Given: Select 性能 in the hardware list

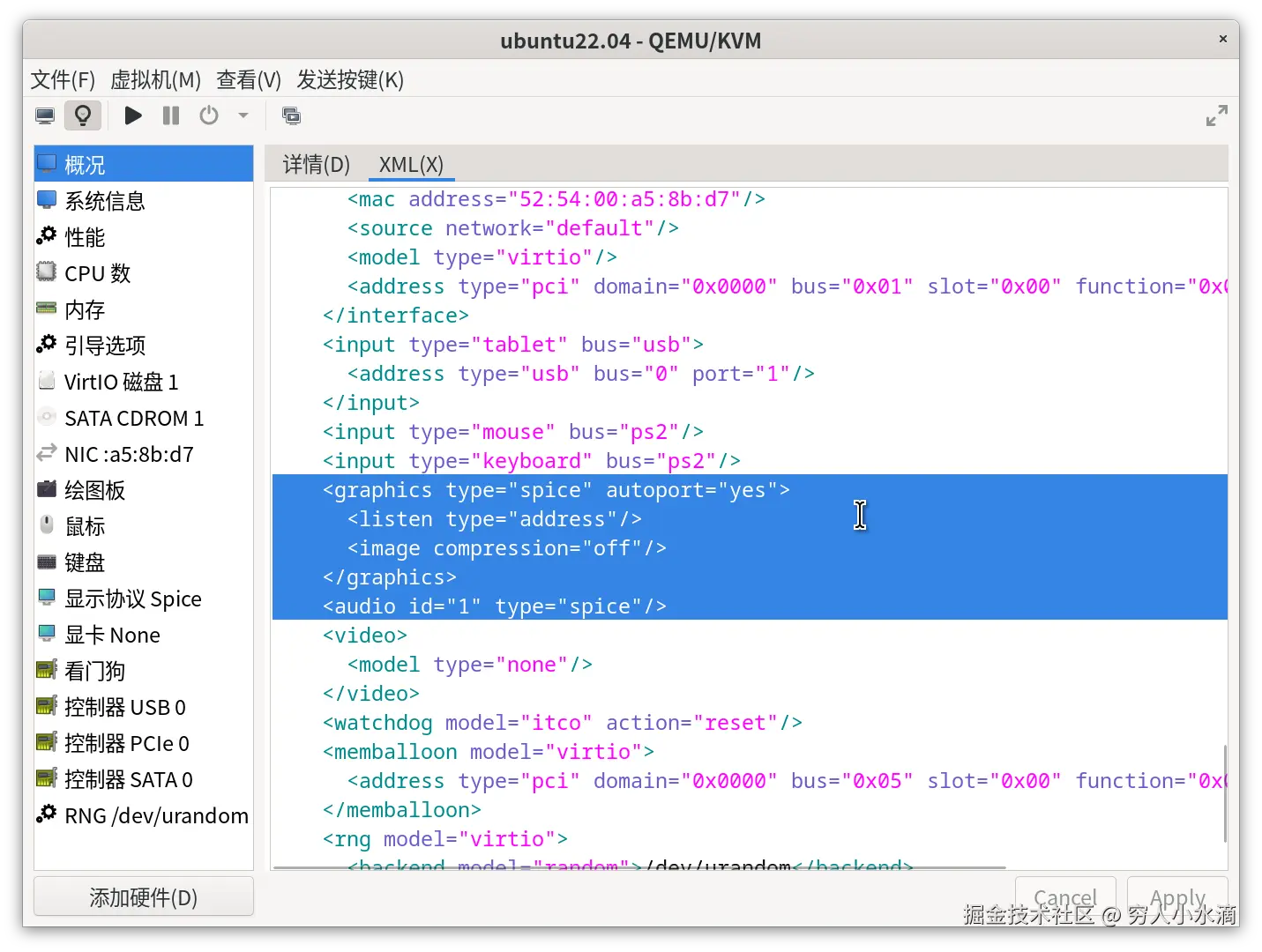Looking at the screenshot, I should click(144, 237).
